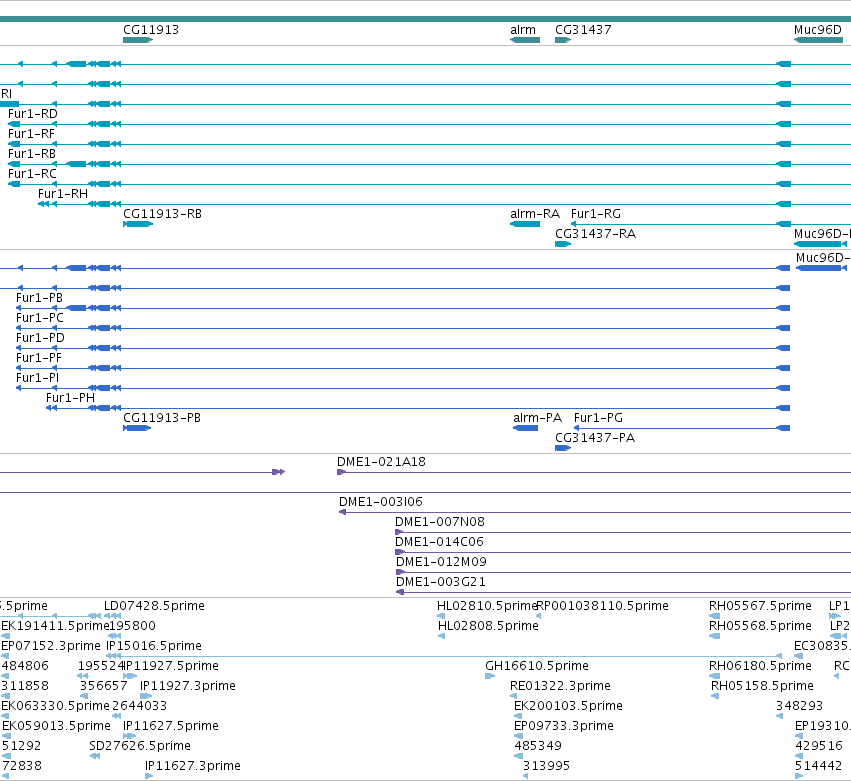Click the IP11927.3prime EST label
The width and height of the screenshot is (851, 781).
tap(188, 686)
